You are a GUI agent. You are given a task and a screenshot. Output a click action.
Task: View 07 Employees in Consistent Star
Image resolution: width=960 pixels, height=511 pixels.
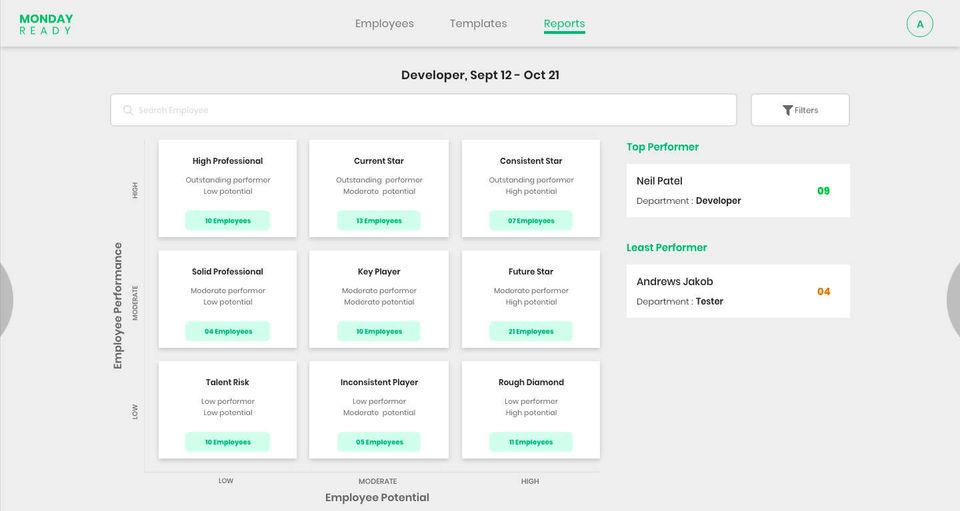tap(531, 221)
